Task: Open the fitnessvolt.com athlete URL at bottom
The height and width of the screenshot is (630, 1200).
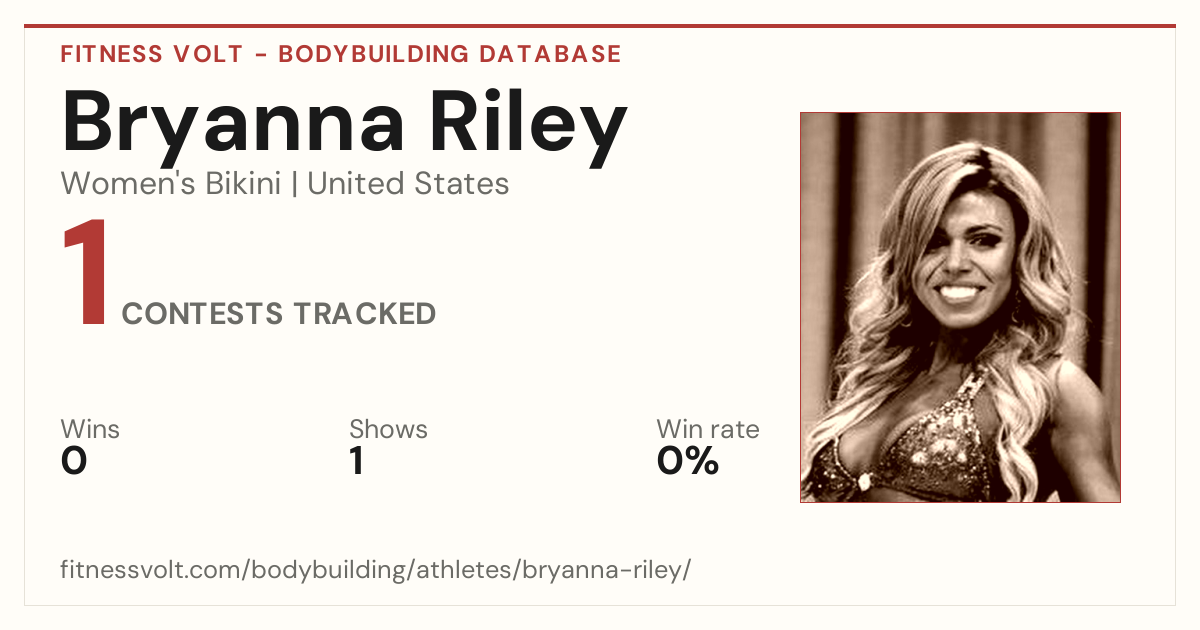Action: 376,571
